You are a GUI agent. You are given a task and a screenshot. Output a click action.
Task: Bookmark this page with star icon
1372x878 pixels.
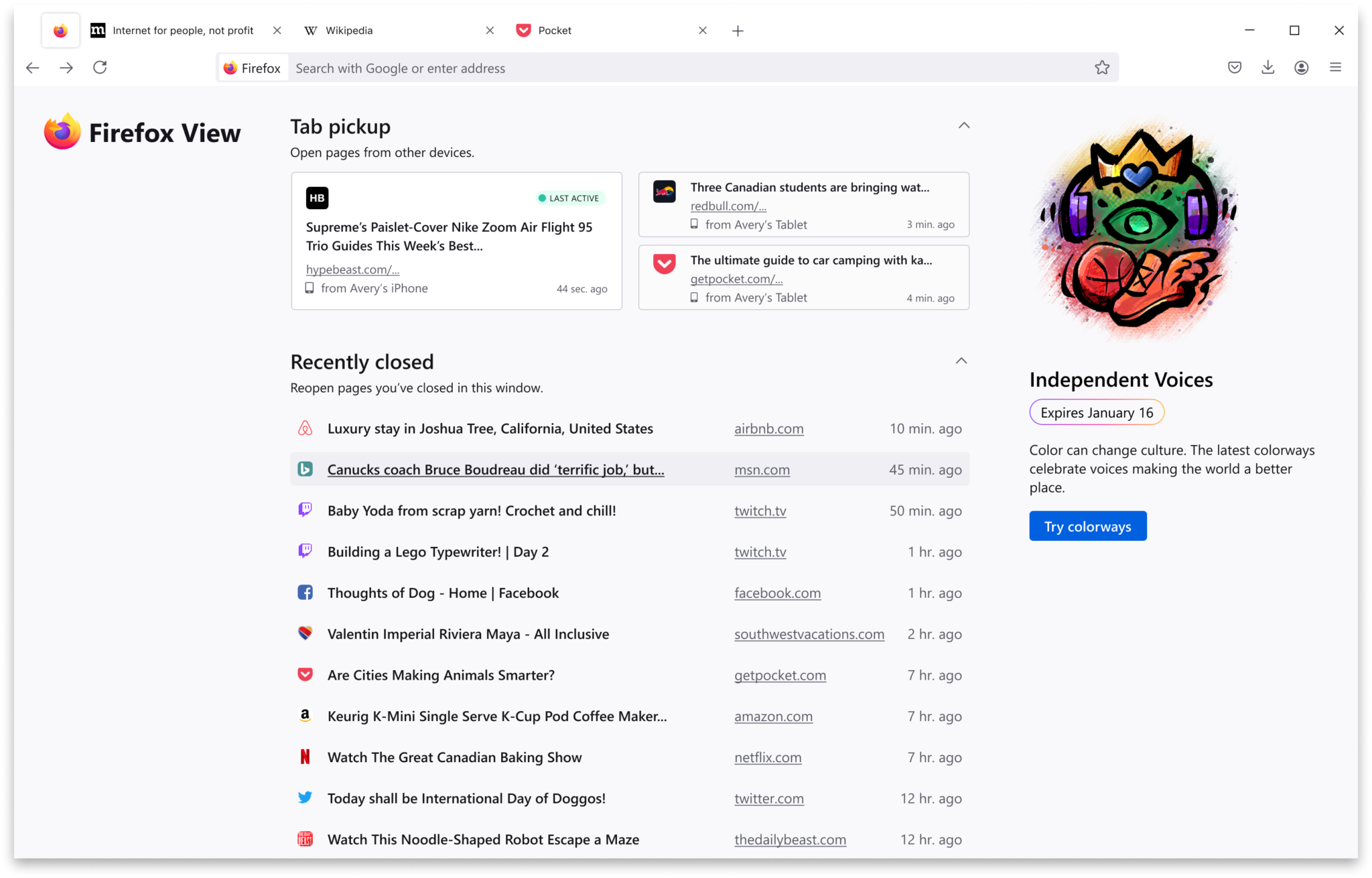pos(1102,68)
